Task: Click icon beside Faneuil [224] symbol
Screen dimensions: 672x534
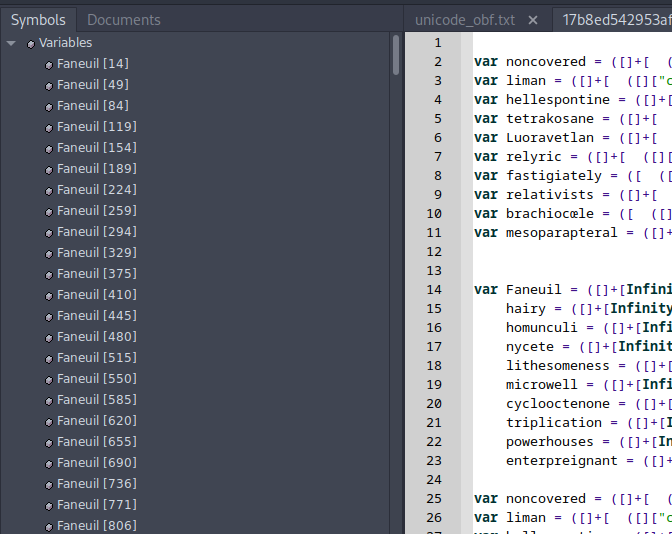Action: (x=49, y=190)
